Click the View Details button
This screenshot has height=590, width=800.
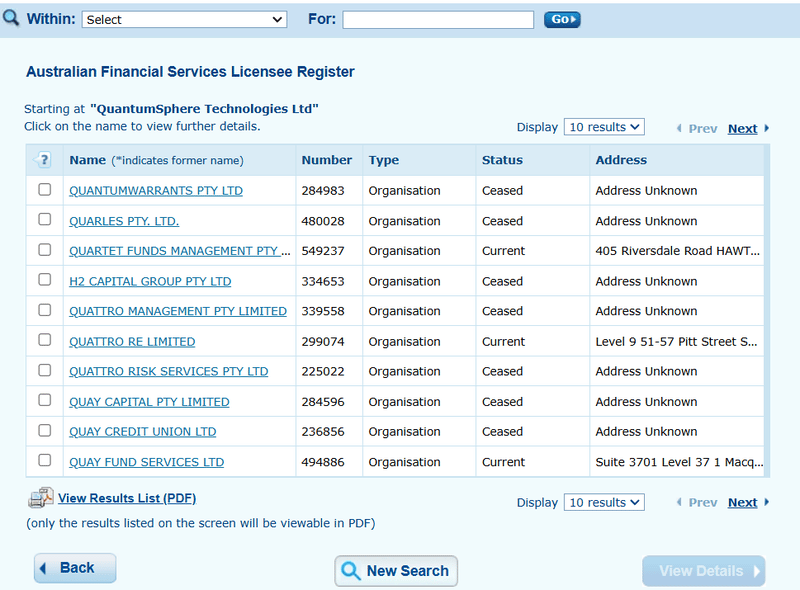point(704,571)
